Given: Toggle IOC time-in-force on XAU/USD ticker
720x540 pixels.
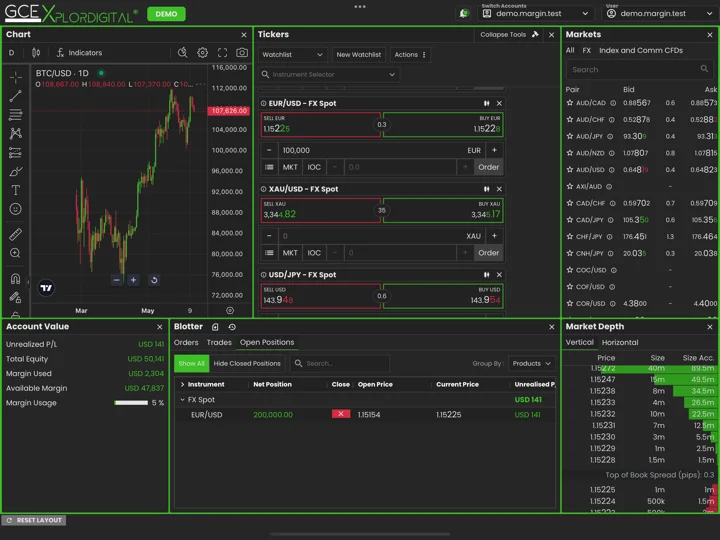Looking at the screenshot, I should click(314, 253).
